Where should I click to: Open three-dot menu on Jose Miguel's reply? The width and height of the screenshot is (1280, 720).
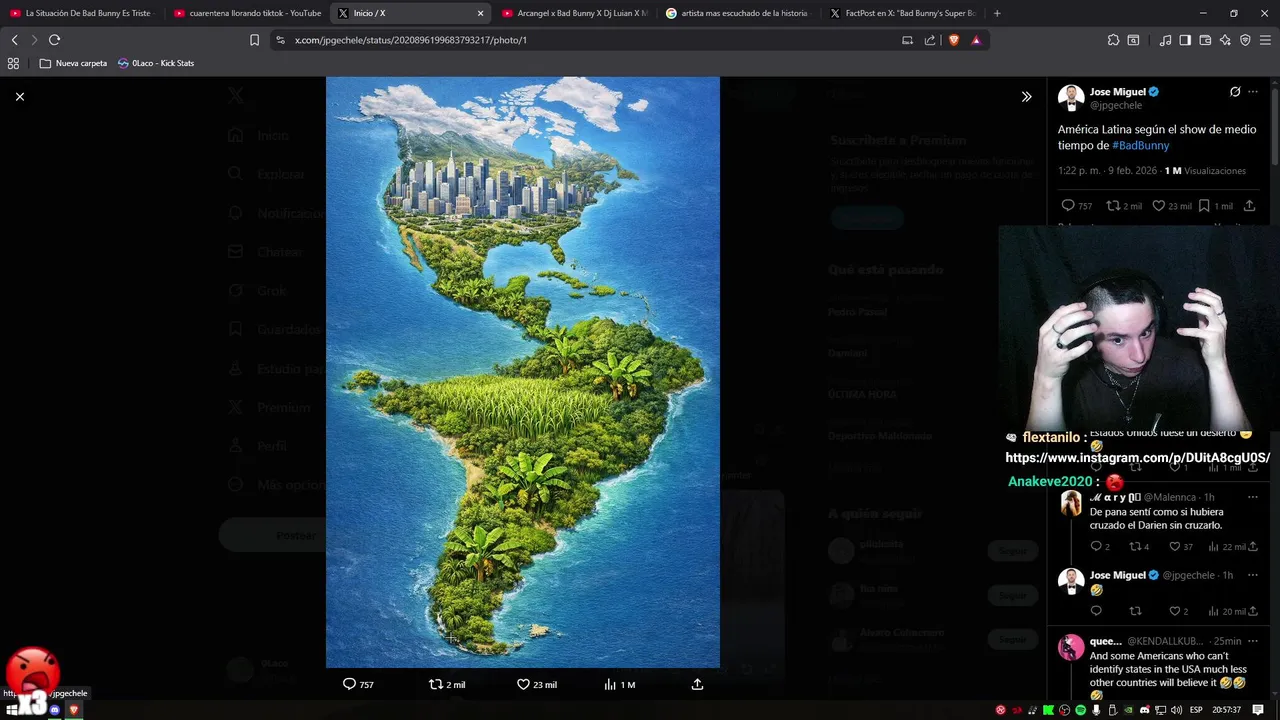tap(1253, 575)
